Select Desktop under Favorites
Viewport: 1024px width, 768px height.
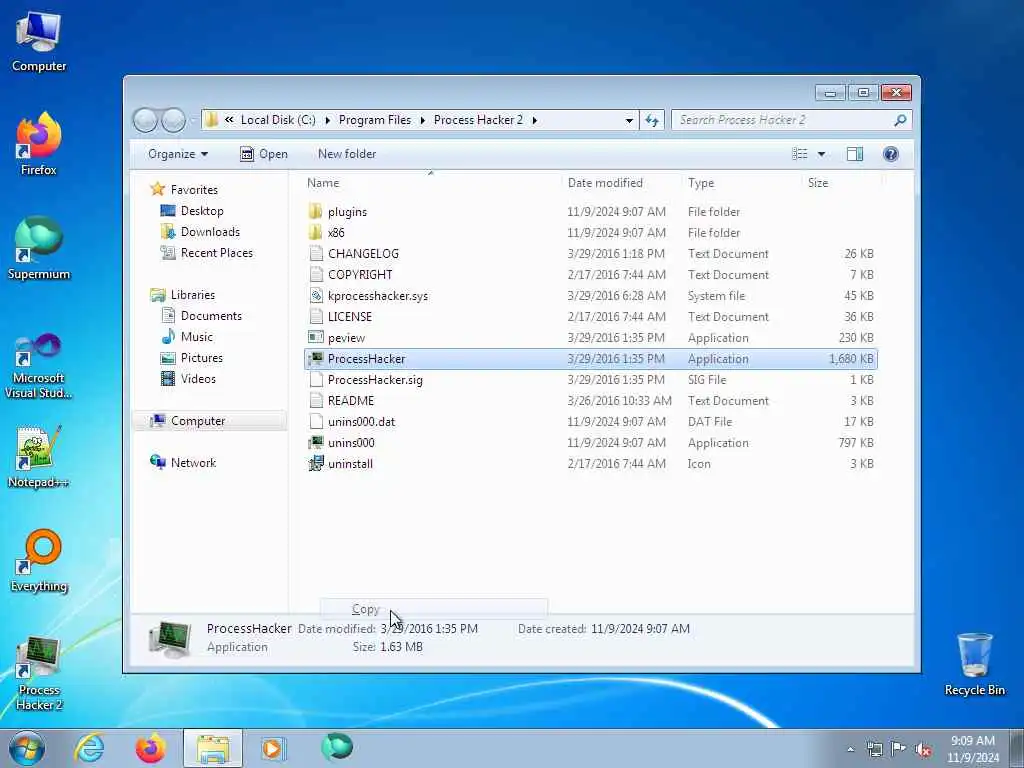(x=202, y=211)
